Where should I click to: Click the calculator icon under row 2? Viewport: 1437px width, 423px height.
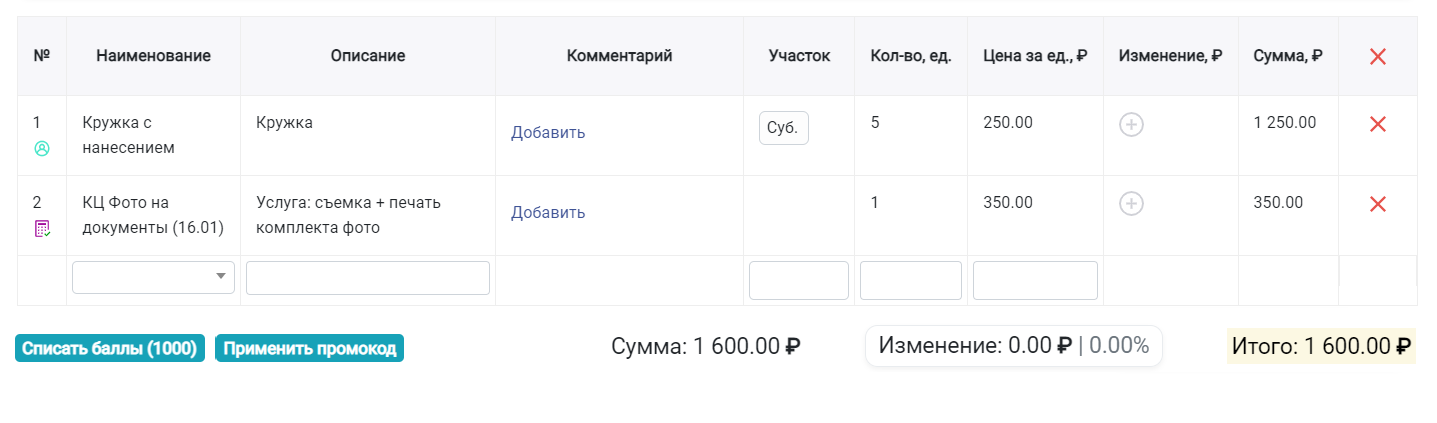pyautogui.click(x=42, y=228)
